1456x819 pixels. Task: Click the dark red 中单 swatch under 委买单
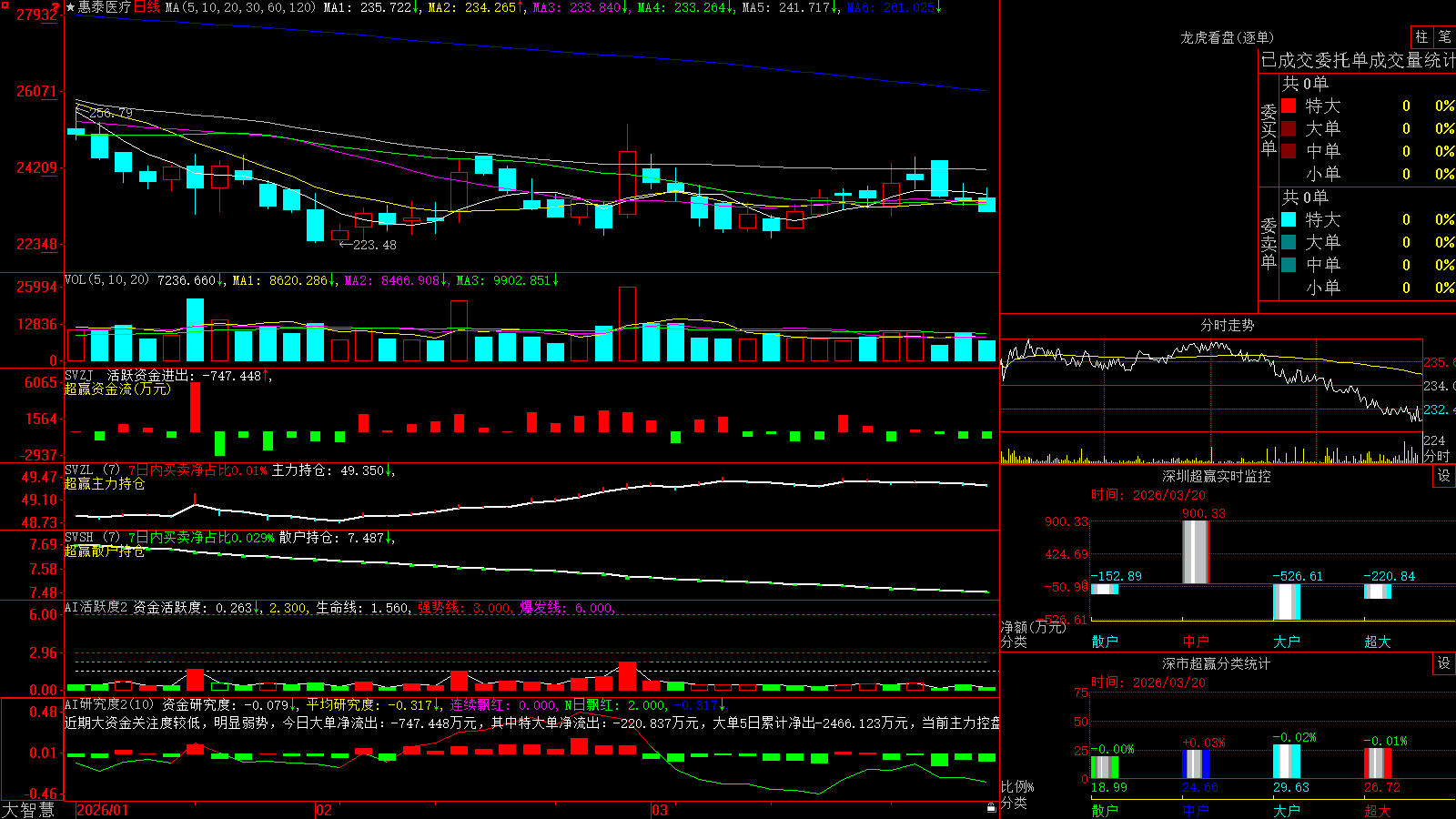pyautogui.click(x=1289, y=151)
